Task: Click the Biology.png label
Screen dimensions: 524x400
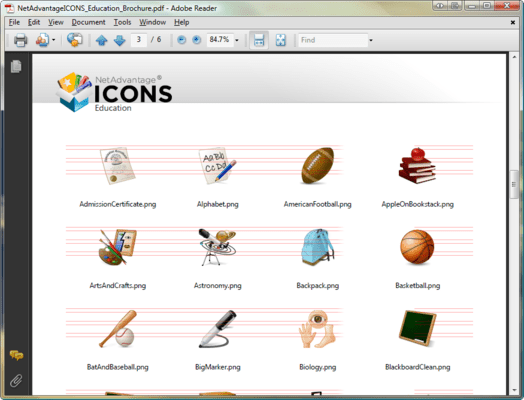Action: click(317, 367)
